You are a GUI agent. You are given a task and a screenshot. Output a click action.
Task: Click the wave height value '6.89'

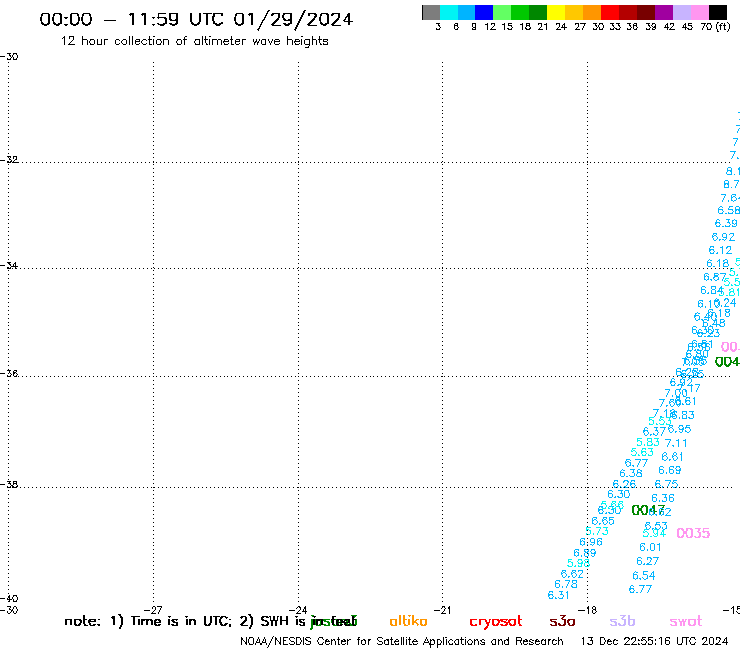point(585,553)
